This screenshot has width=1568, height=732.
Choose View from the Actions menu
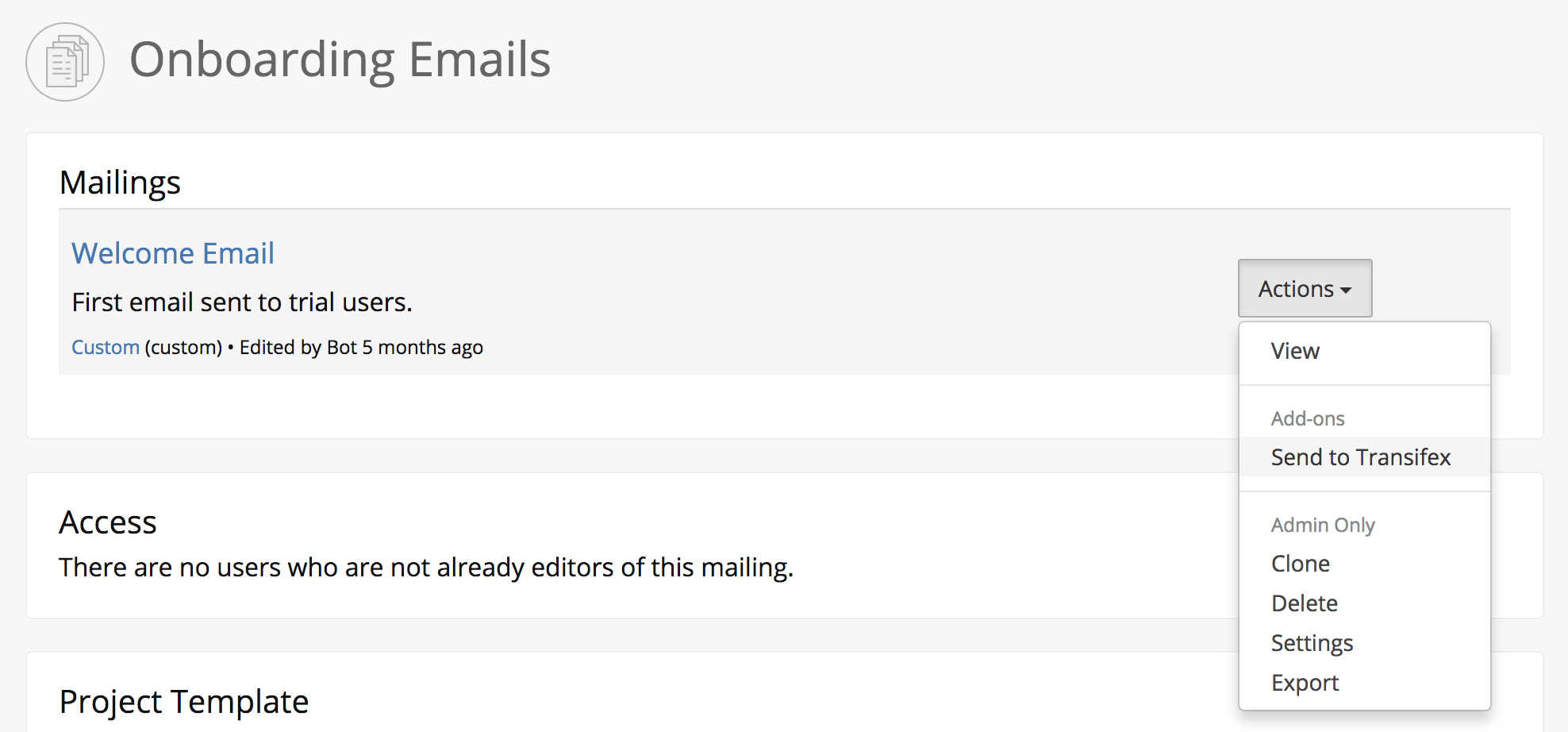pos(1364,351)
